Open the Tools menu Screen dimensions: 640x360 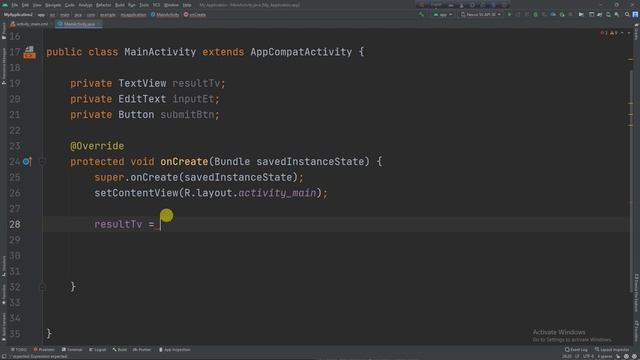click(x=144, y=5)
